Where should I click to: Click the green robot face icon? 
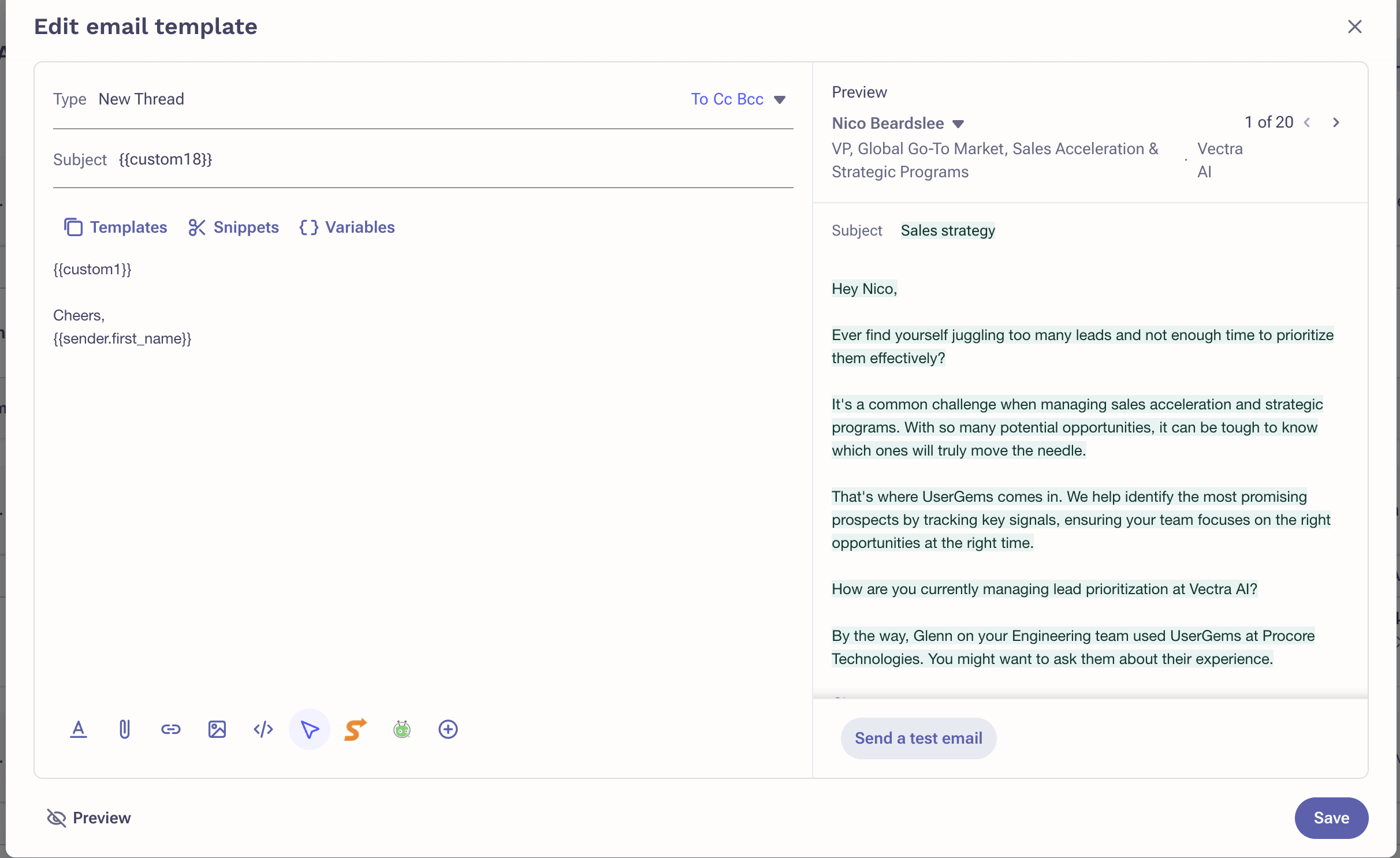[402, 729]
